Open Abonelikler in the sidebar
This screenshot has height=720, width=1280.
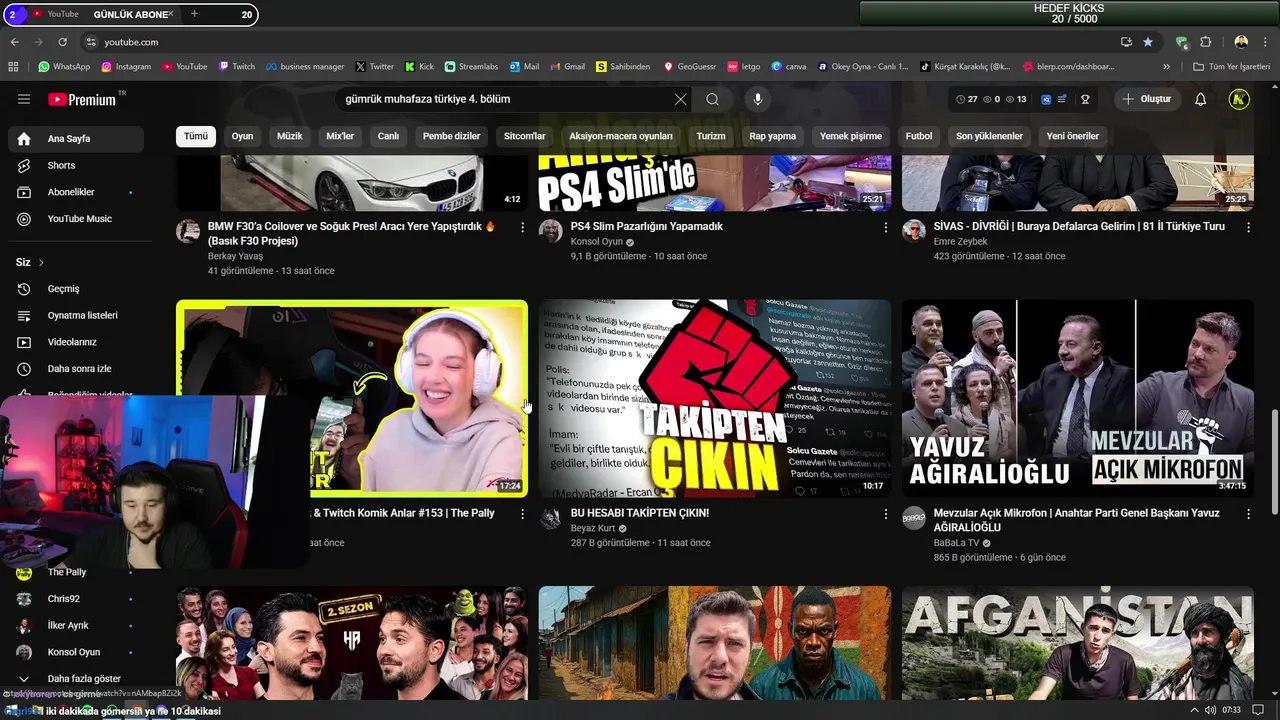[75, 192]
